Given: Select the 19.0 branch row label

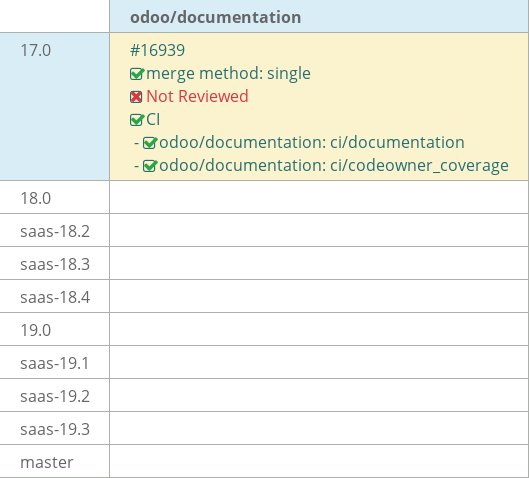Looking at the screenshot, I should point(36,330).
